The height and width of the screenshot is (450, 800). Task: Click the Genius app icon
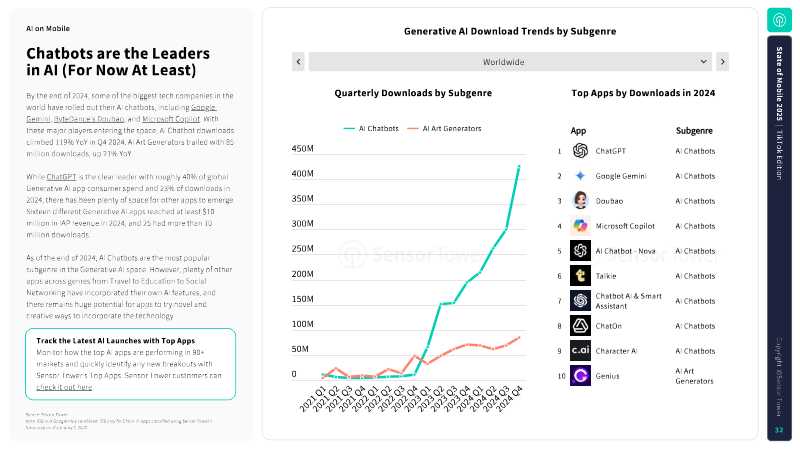point(580,376)
